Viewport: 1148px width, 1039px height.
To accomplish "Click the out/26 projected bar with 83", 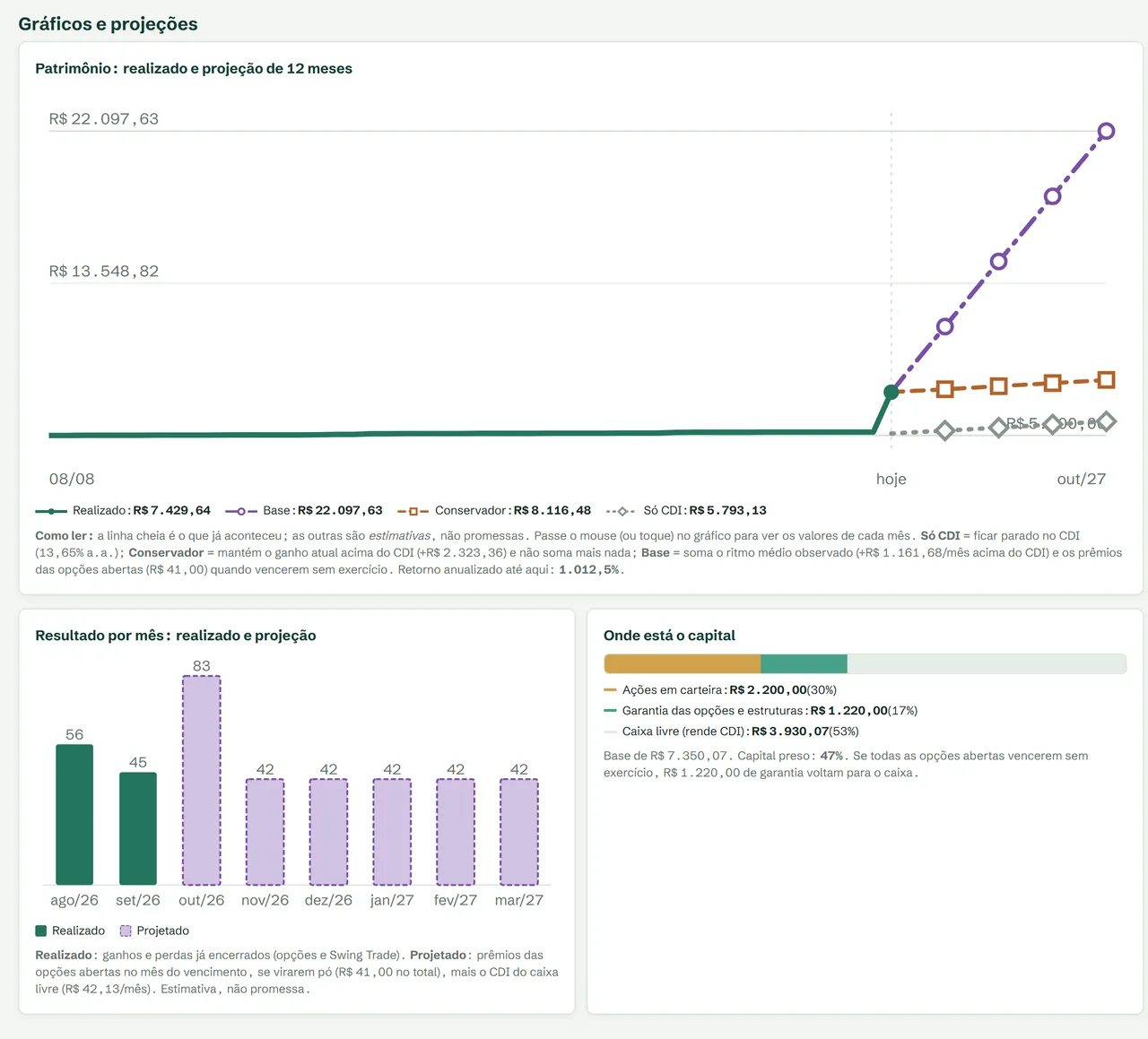I will pos(202,781).
